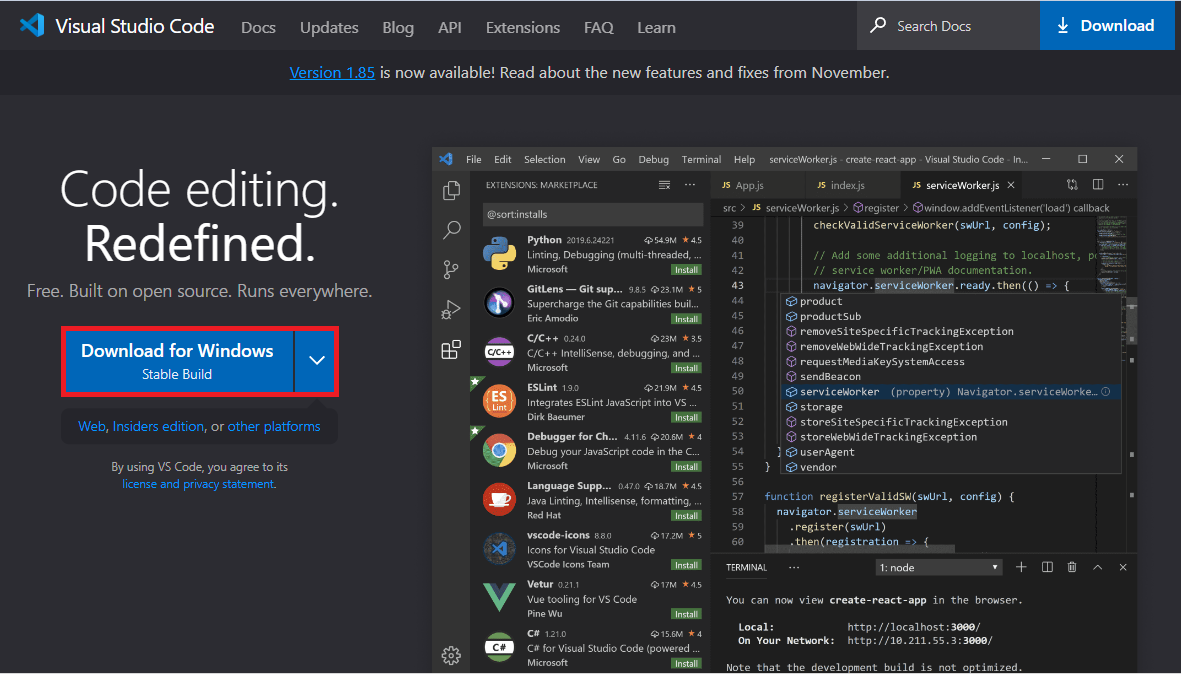Open File menu in VS Code window
This screenshot has height=674, width=1181.
[474, 160]
